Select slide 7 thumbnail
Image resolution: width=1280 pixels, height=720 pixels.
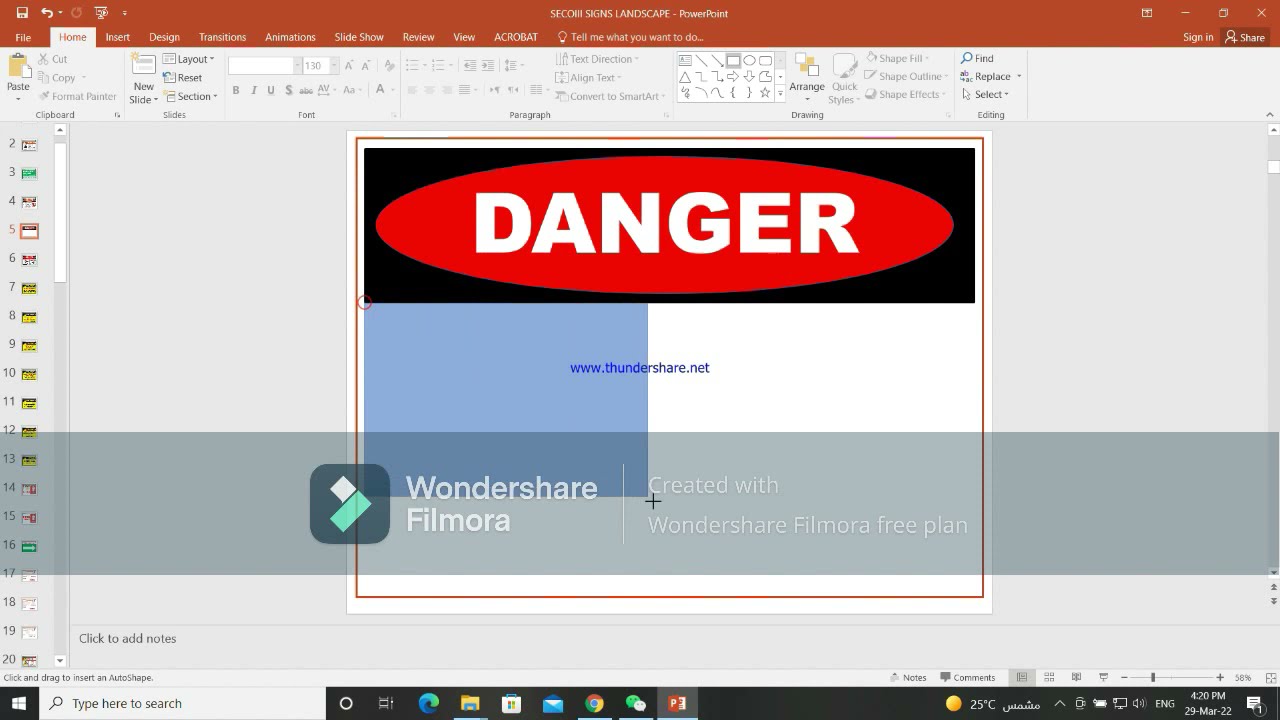click(29, 288)
